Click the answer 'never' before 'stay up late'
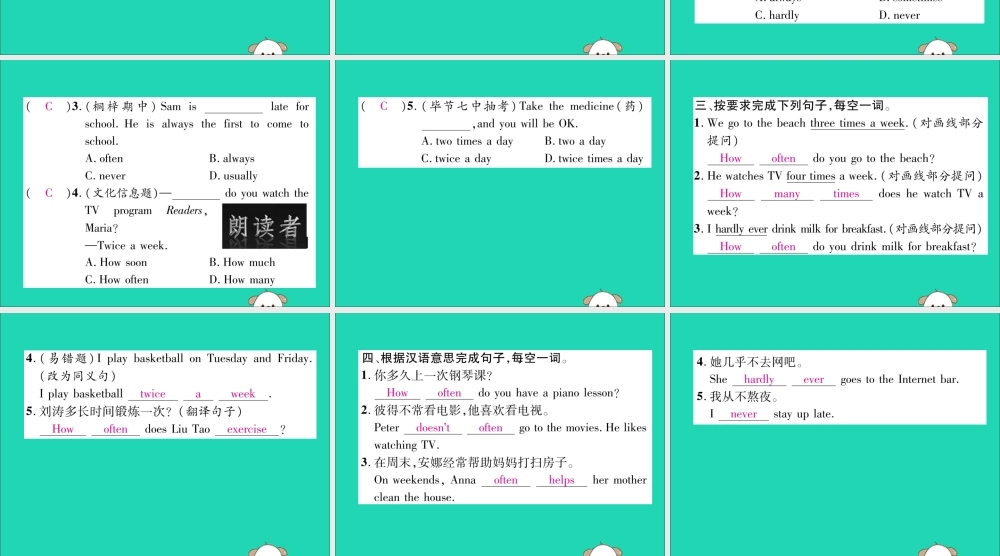Viewport: 1000px width, 556px height. pyautogui.click(x=744, y=414)
